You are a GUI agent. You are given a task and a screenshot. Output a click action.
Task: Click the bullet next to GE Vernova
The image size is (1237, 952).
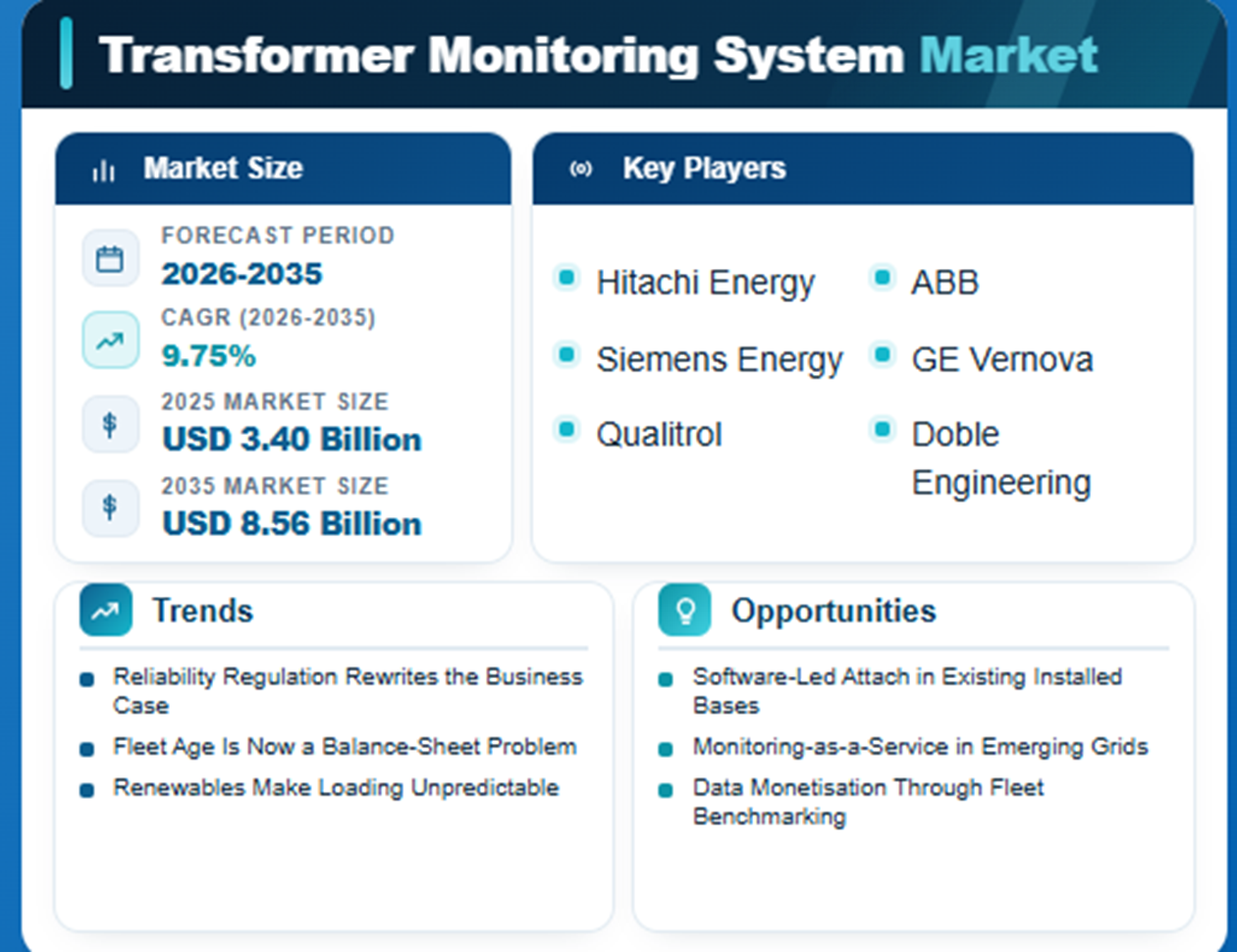point(883,354)
